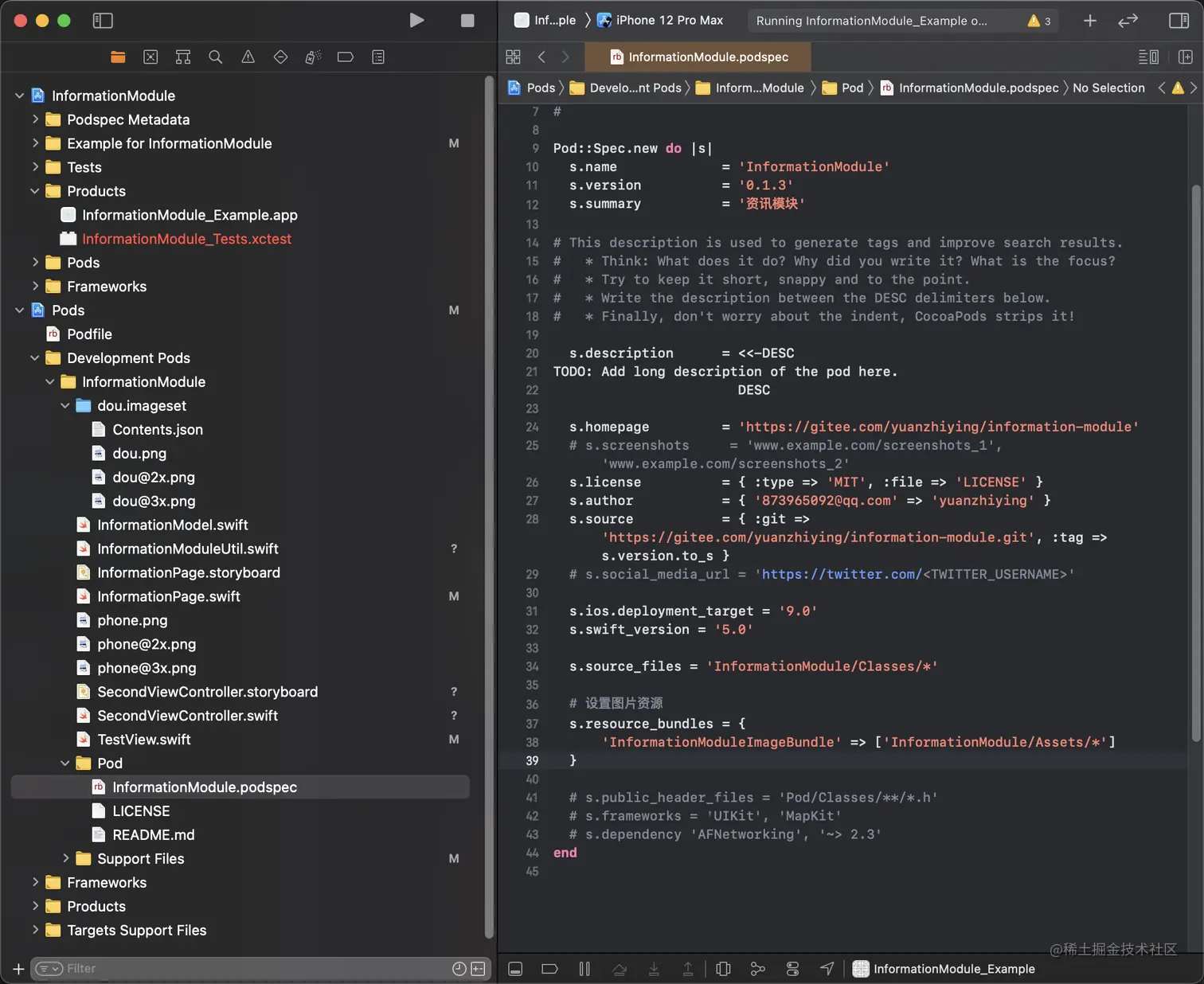Open the Find navigator magnifier icon
This screenshot has height=984, width=1204.
pos(216,57)
